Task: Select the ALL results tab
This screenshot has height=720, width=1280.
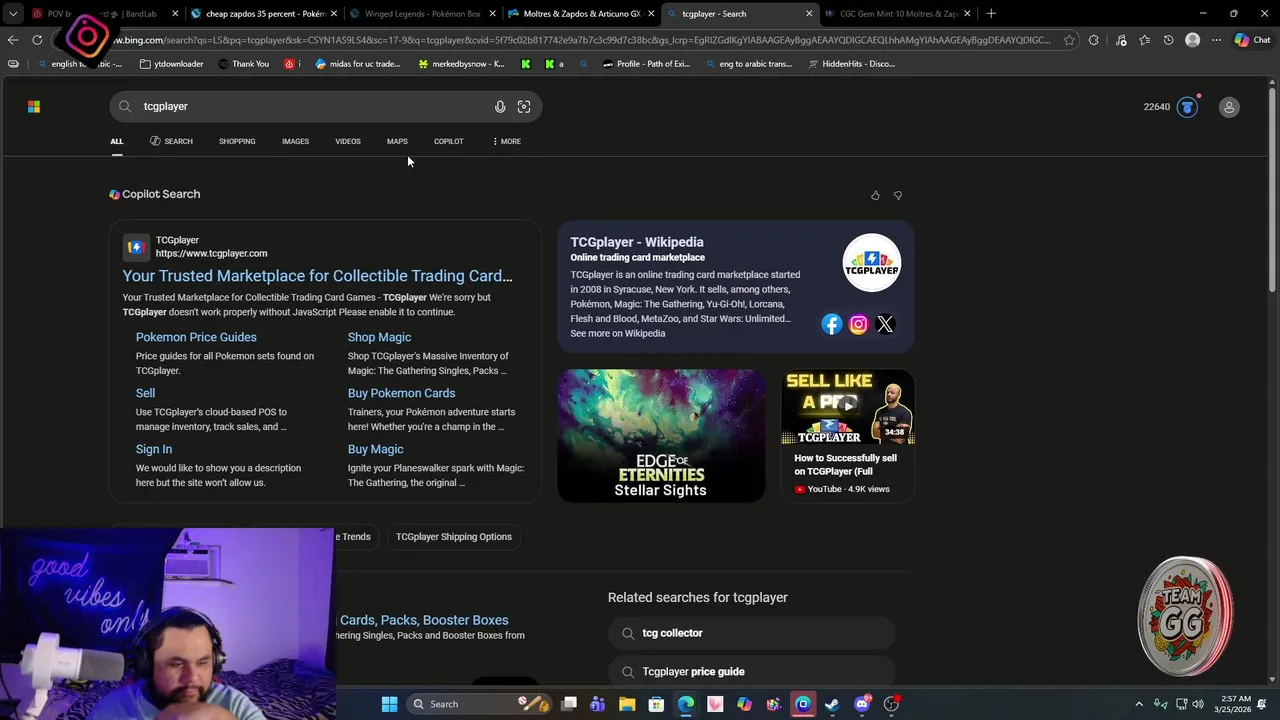Action: point(117,141)
